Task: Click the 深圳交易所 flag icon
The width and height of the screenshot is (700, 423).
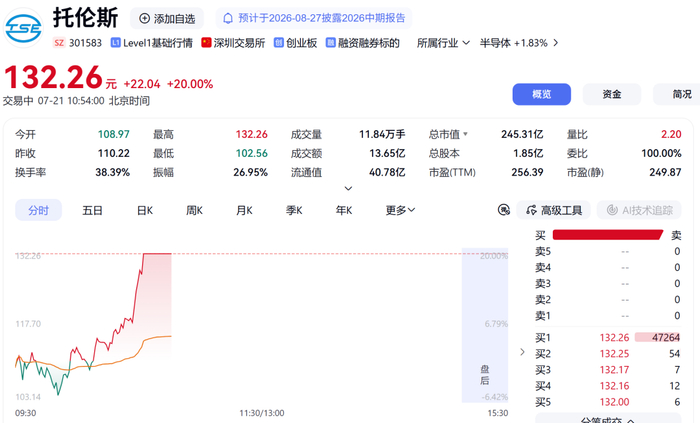Action: click(x=206, y=42)
